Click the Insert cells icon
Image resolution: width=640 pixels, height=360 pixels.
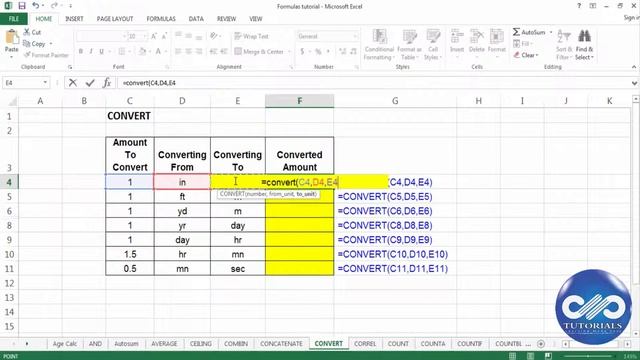tap(457, 36)
